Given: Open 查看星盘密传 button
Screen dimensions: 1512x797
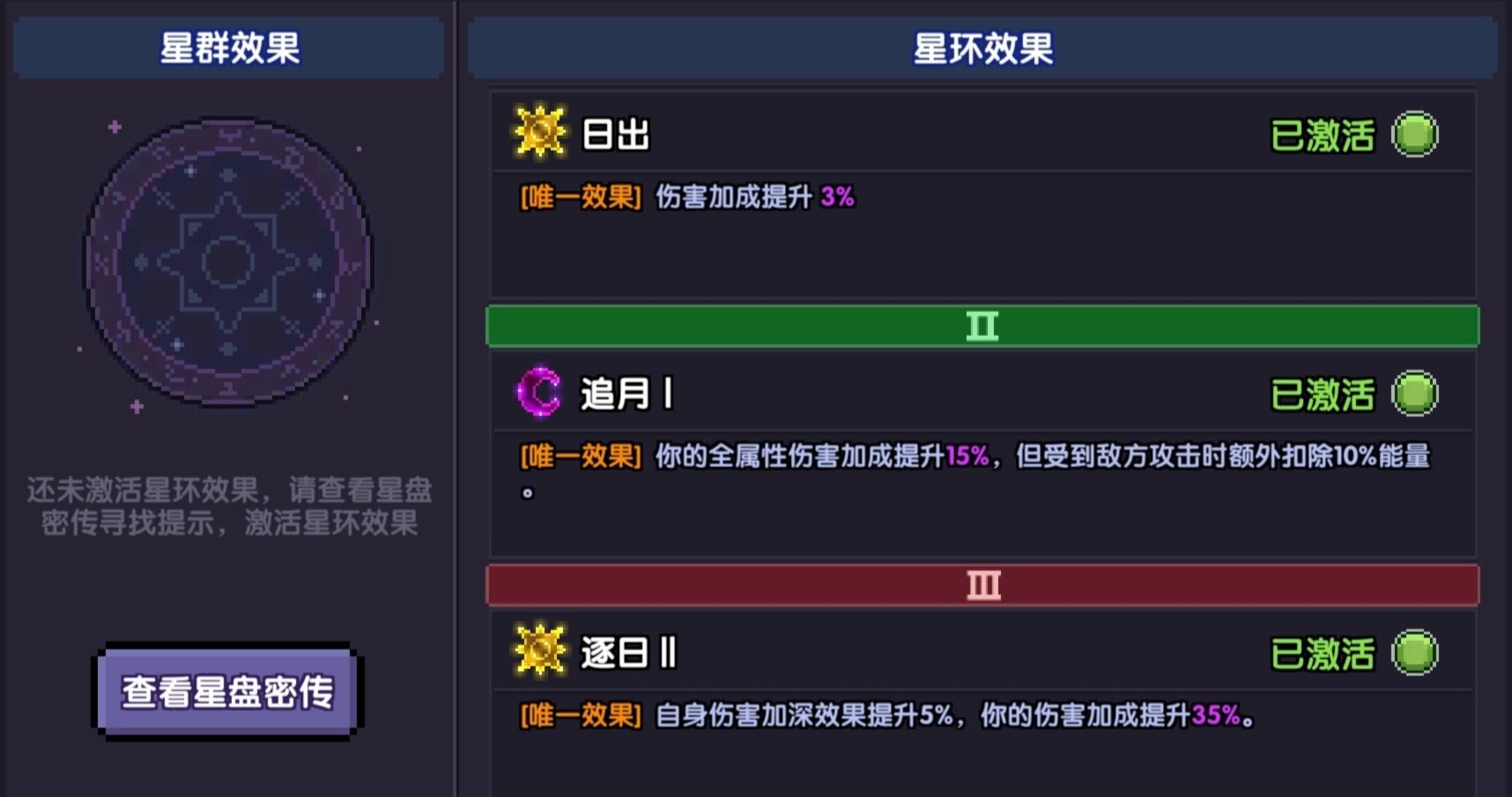Looking at the screenshot, I should coord(228,692).
